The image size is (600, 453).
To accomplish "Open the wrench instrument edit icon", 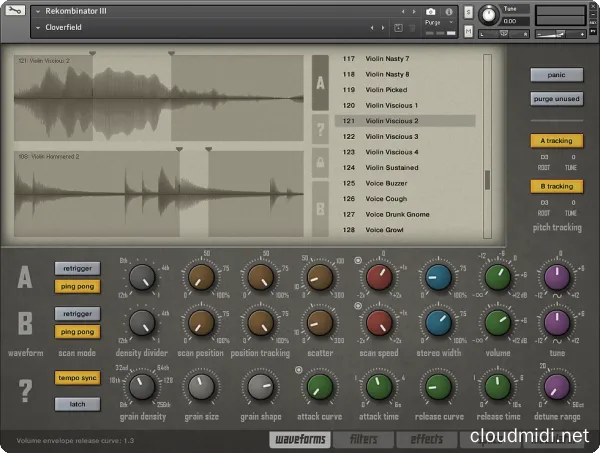I will point(15,10).
